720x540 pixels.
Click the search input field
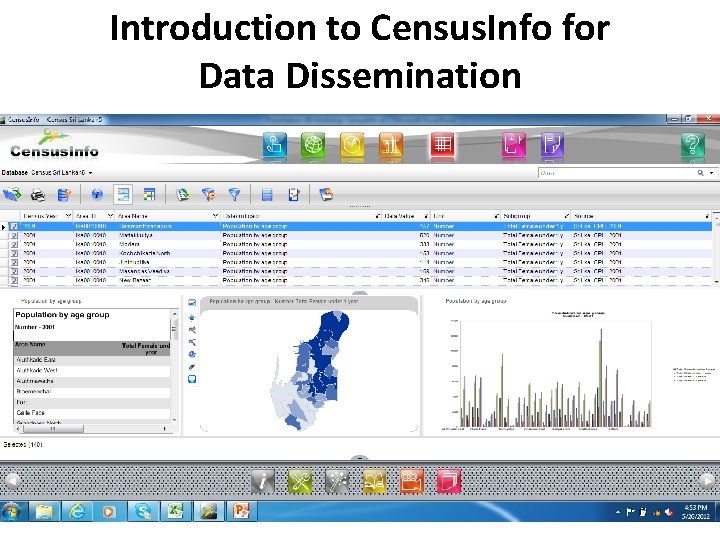pos(617,173)
